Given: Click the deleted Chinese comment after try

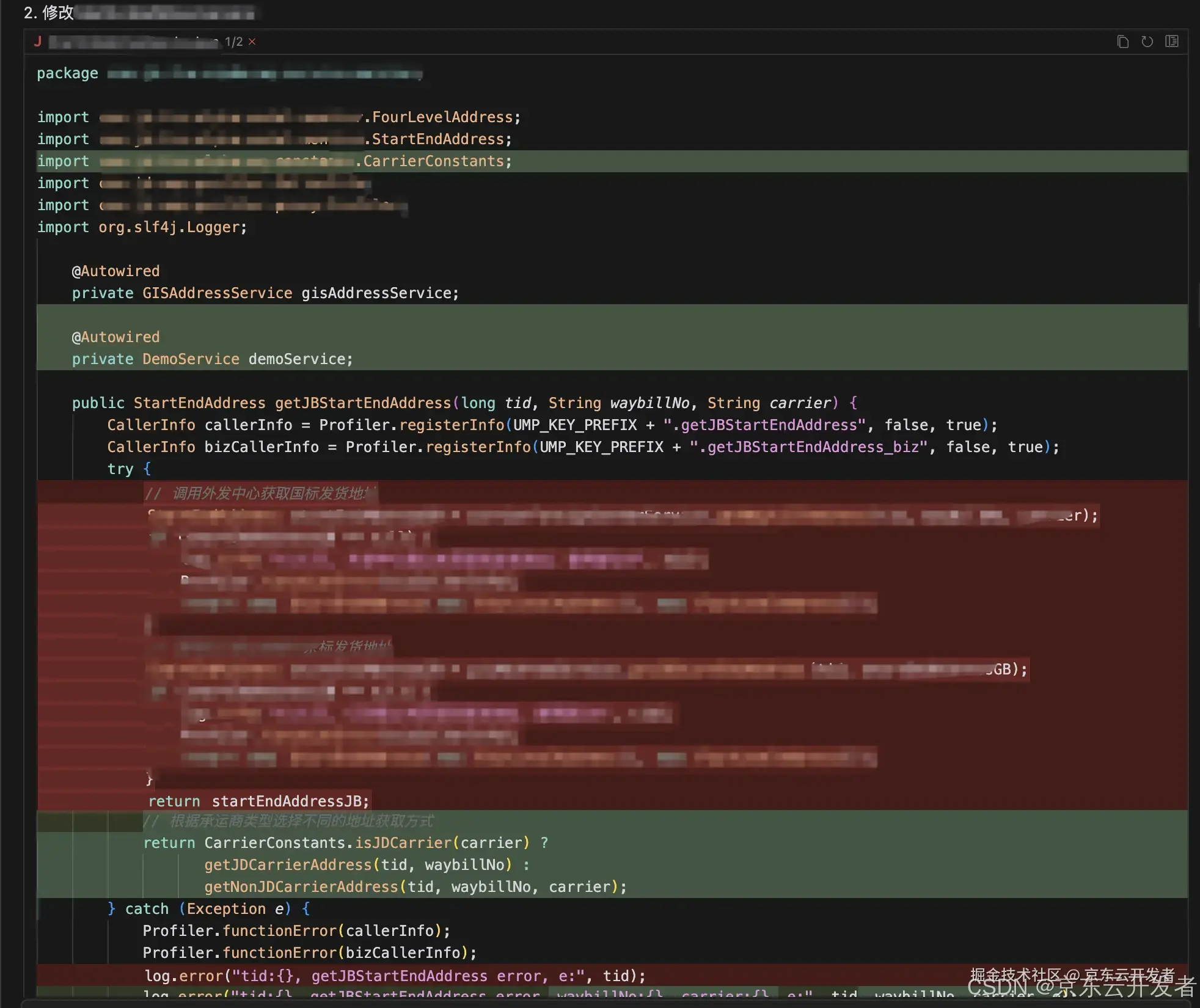Looking at the screenshot, I should pos(261,493).
